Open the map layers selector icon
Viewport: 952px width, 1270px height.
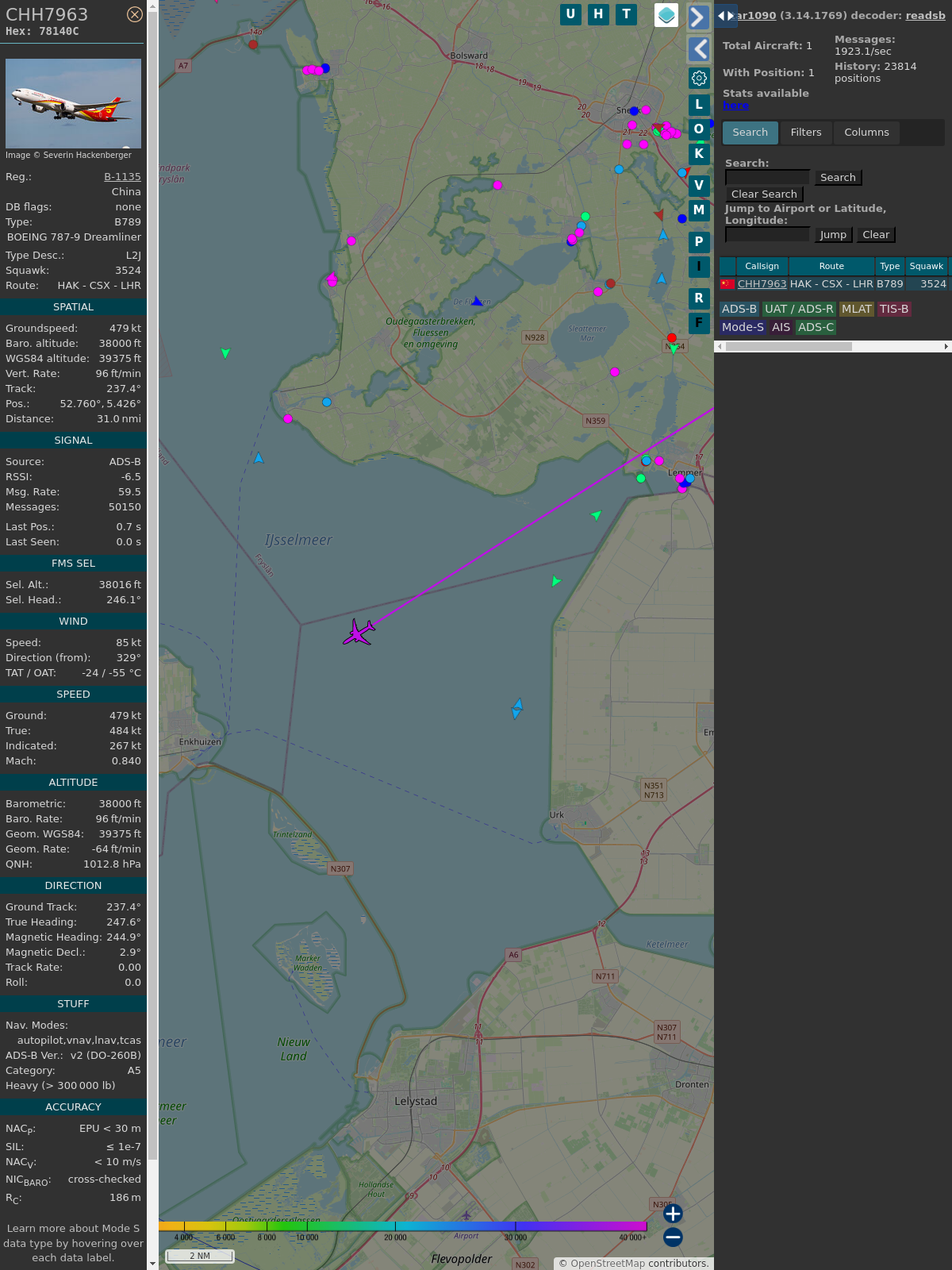(666, 14)
